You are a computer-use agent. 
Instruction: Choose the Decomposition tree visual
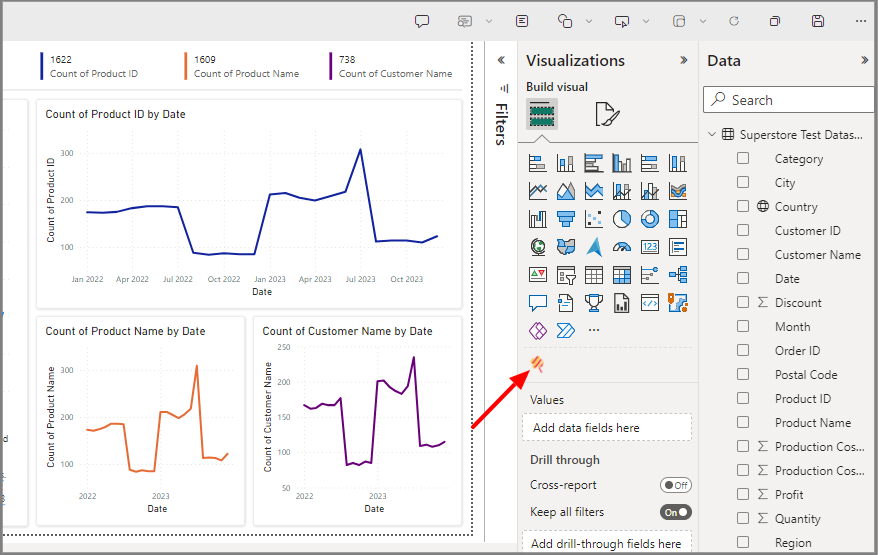(x=678, y=275)
